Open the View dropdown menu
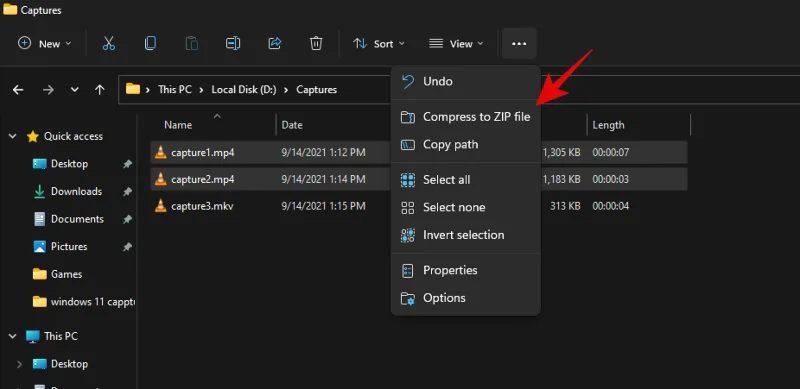 tap(456, 44)
